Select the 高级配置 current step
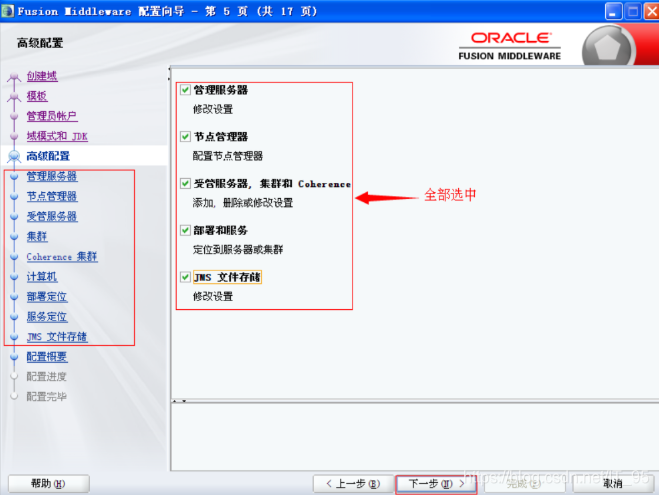This screenshot has width=659, height=496. pos(48,156)
